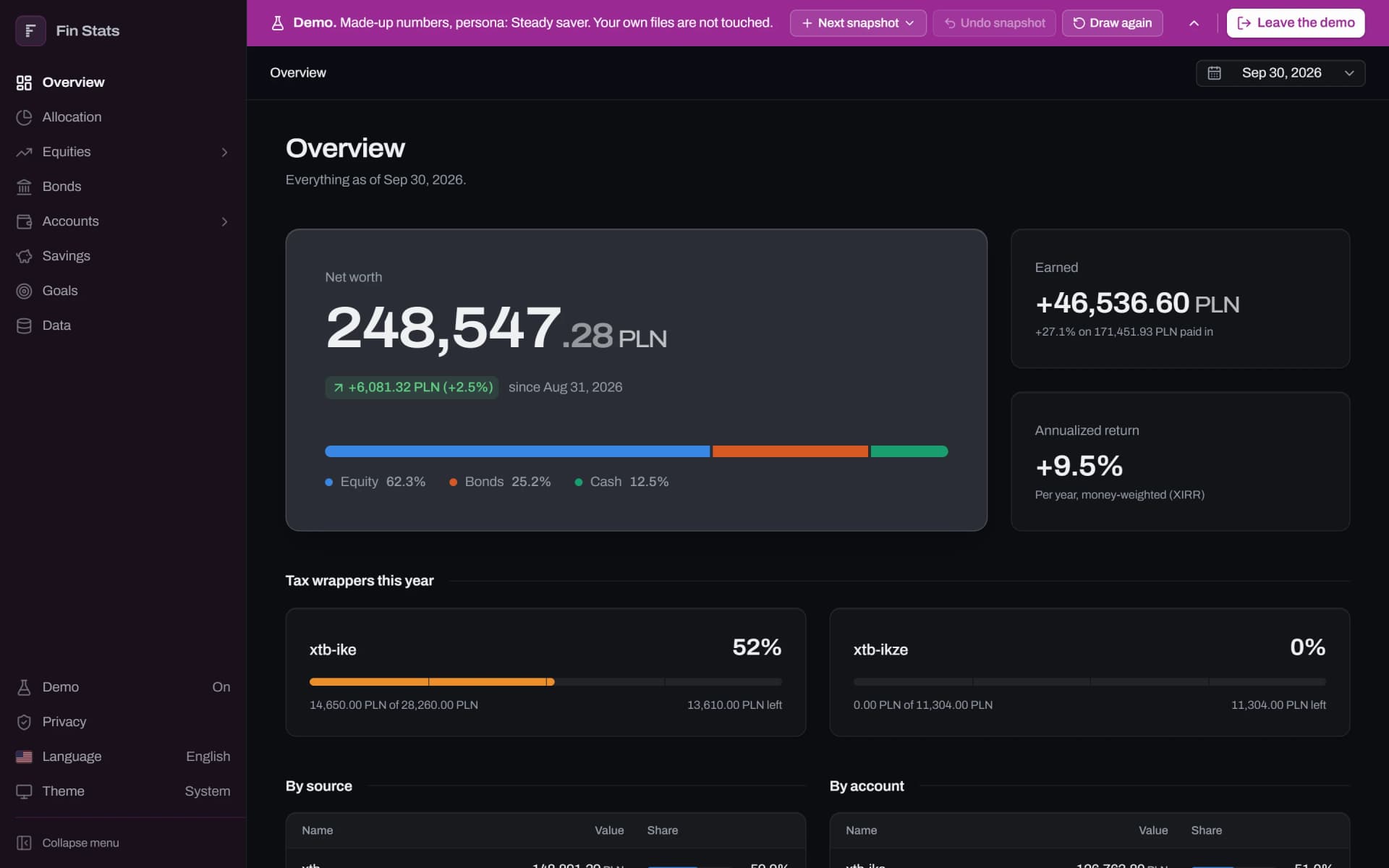Navigate to the Savings page
The height and width of the screenshot is (868, 1389).
(x=123, y=256)
